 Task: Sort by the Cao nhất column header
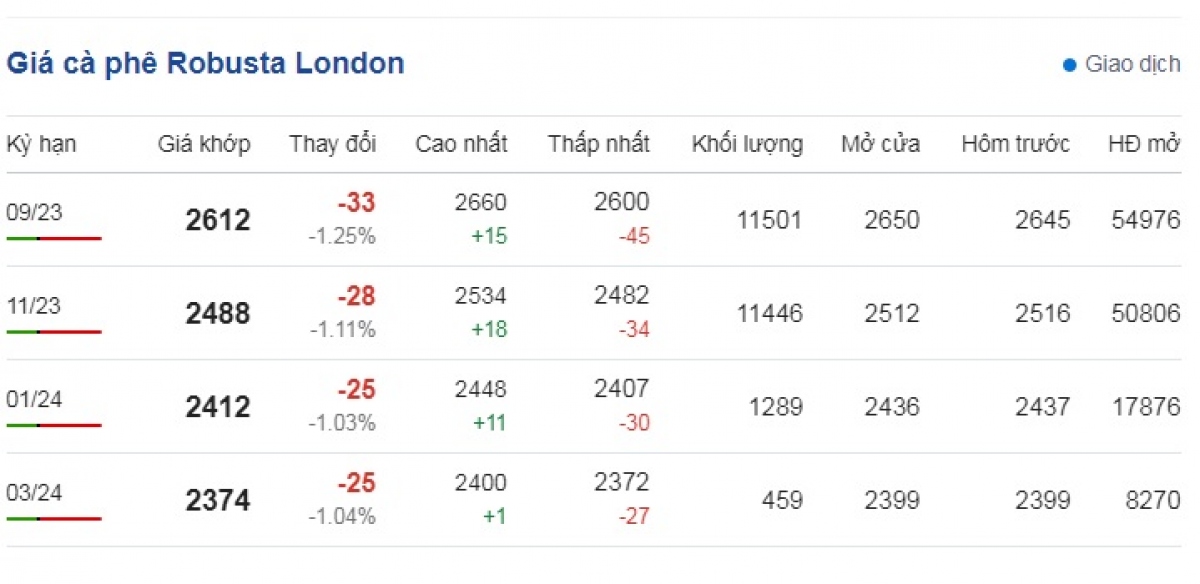click(x=461, y=144)
